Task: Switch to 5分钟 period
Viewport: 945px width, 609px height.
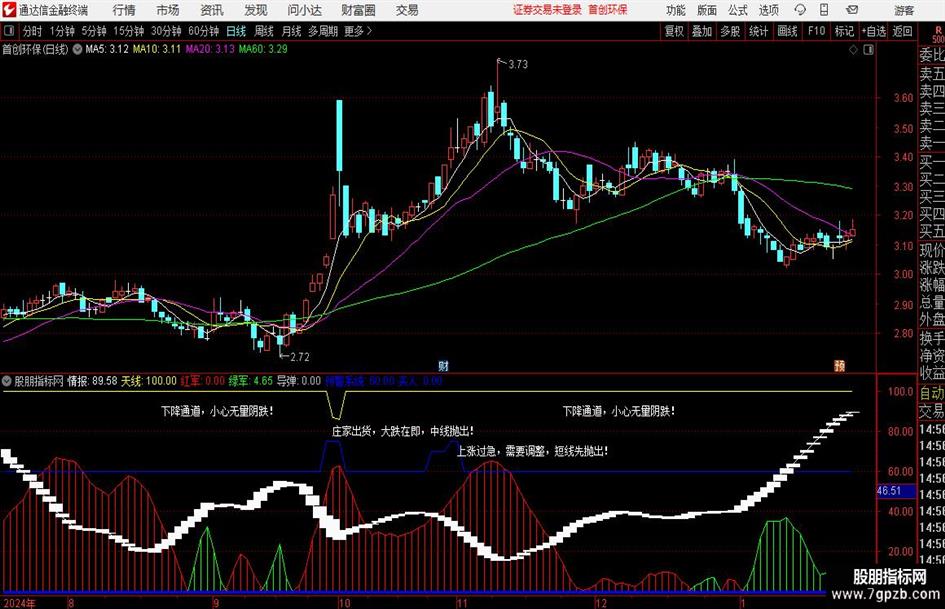Action: pos(94,31)
